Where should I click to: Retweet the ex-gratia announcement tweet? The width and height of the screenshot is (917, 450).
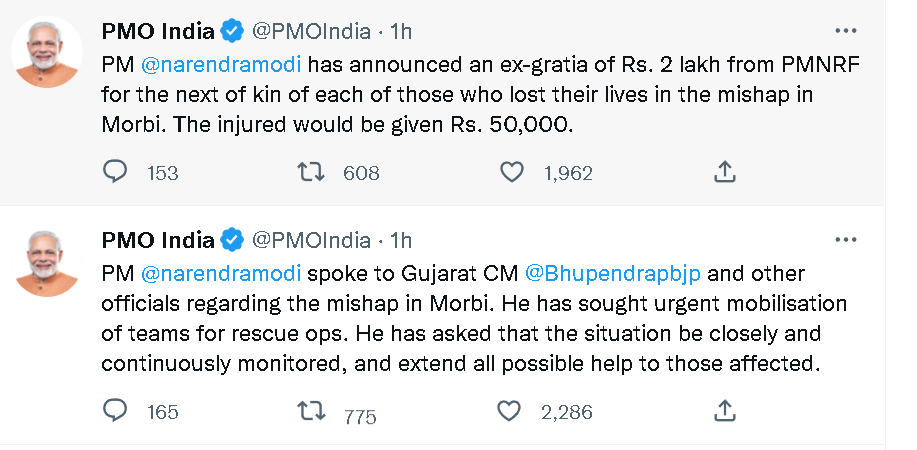[x=312, y=172]
